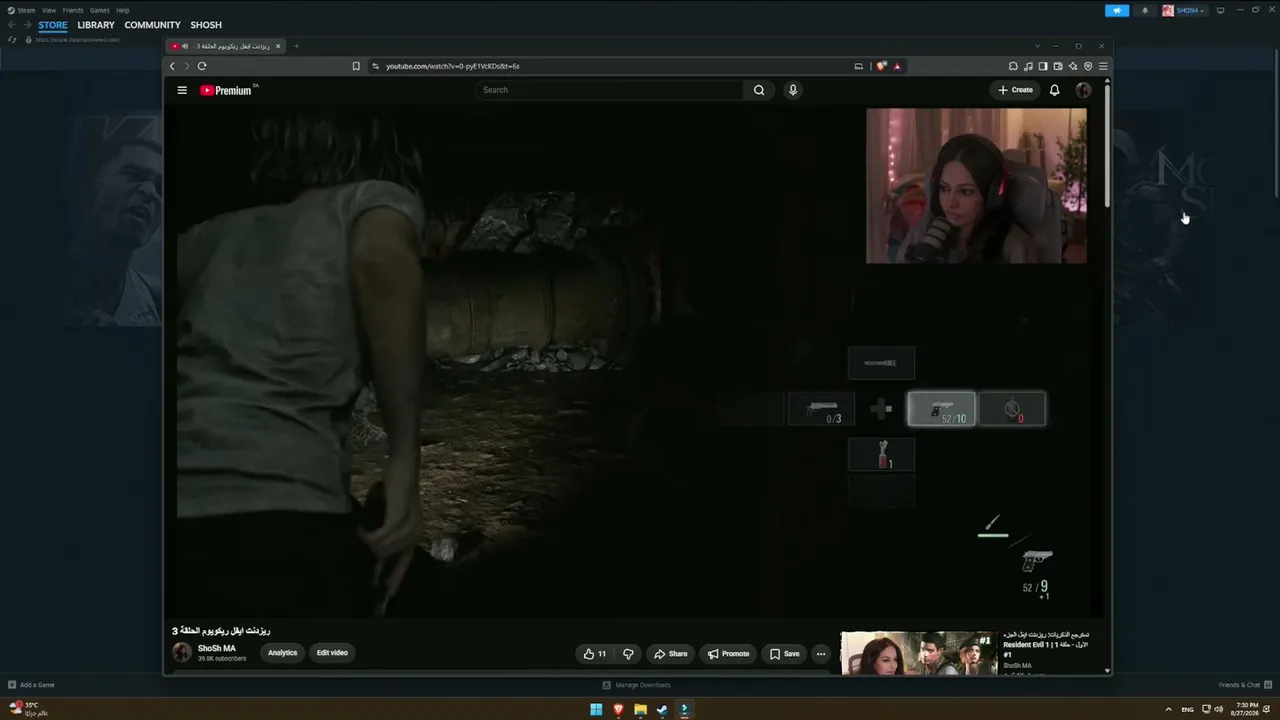Open ShoSh MA channel avatar
The width and height of the screenshot is (1280, 720).
click(x=182, y=653)
